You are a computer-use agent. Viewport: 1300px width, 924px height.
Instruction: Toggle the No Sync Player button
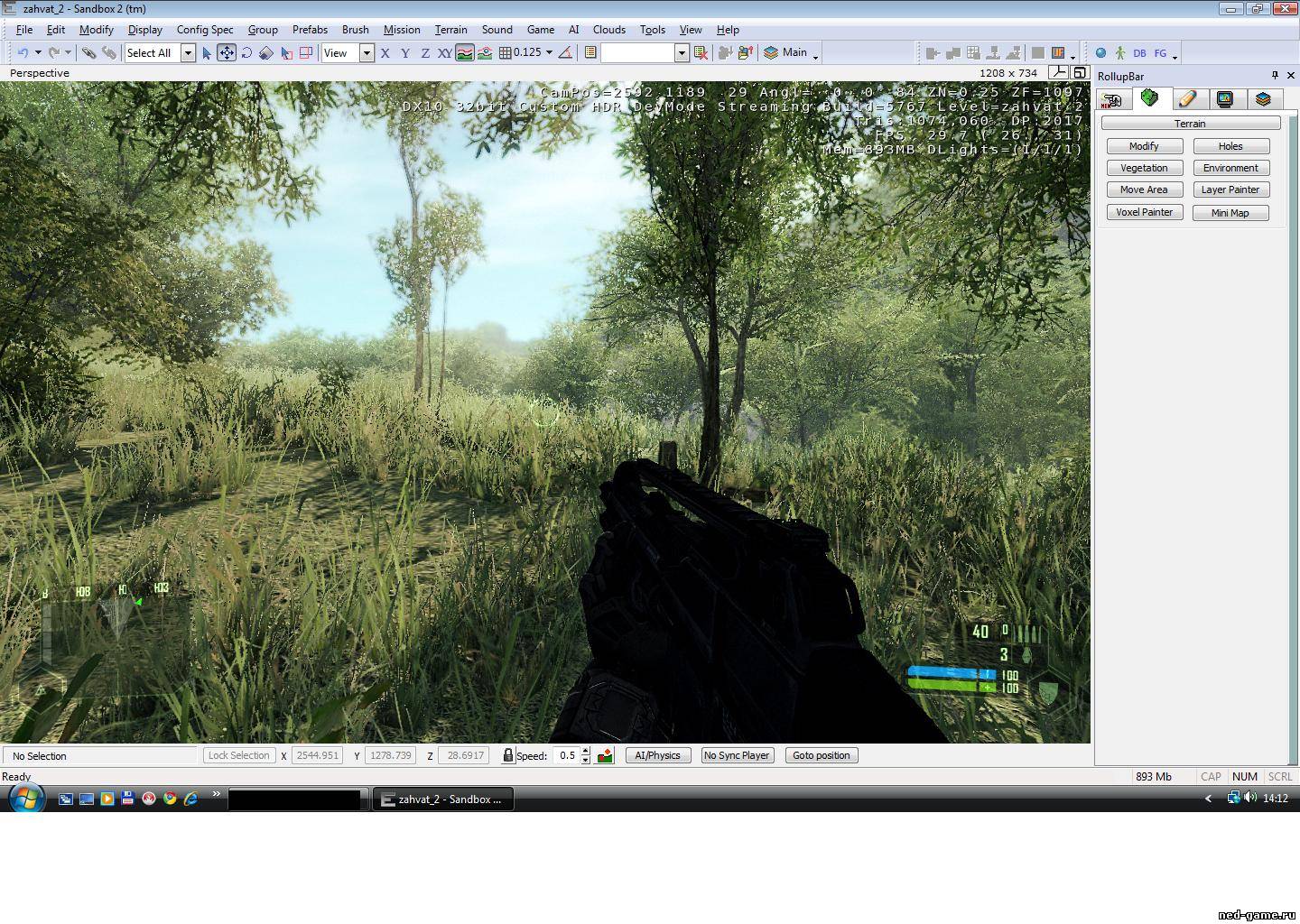coord(737,755)
